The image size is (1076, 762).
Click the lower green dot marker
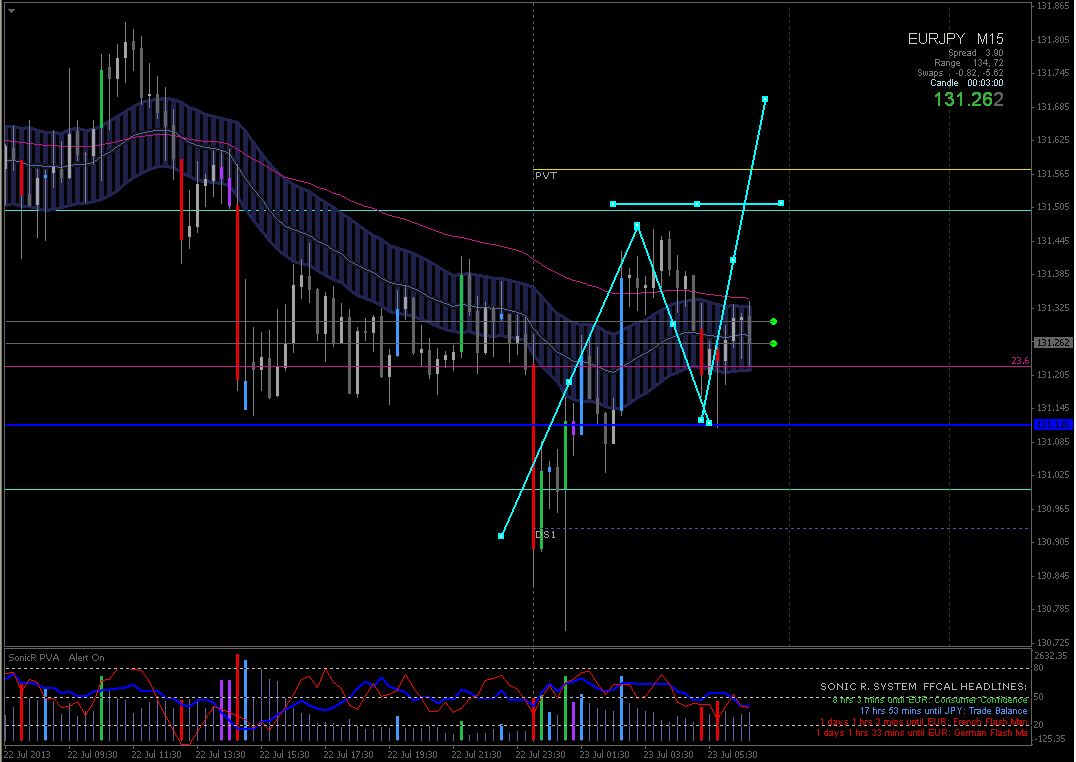tap(774, 344)
